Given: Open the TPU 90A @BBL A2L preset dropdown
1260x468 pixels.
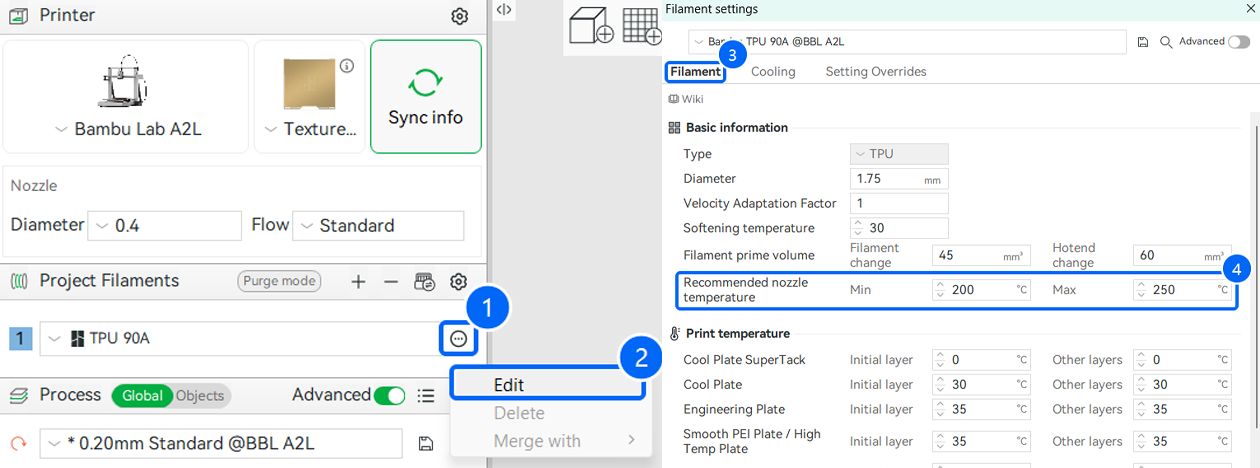Looking at the screenshot, I should 907,42.
